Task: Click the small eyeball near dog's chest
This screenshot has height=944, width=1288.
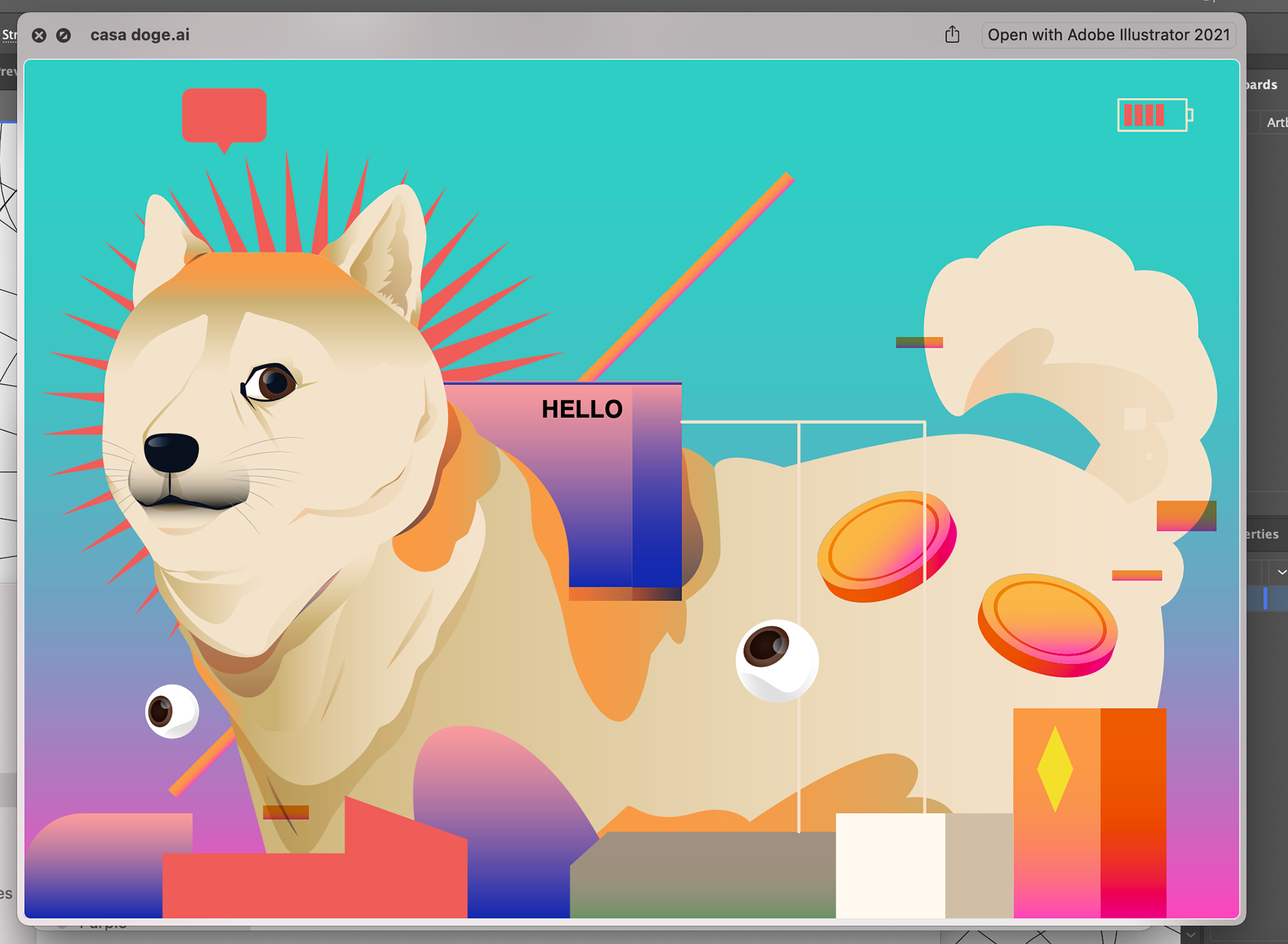Action: coord(172,711)
